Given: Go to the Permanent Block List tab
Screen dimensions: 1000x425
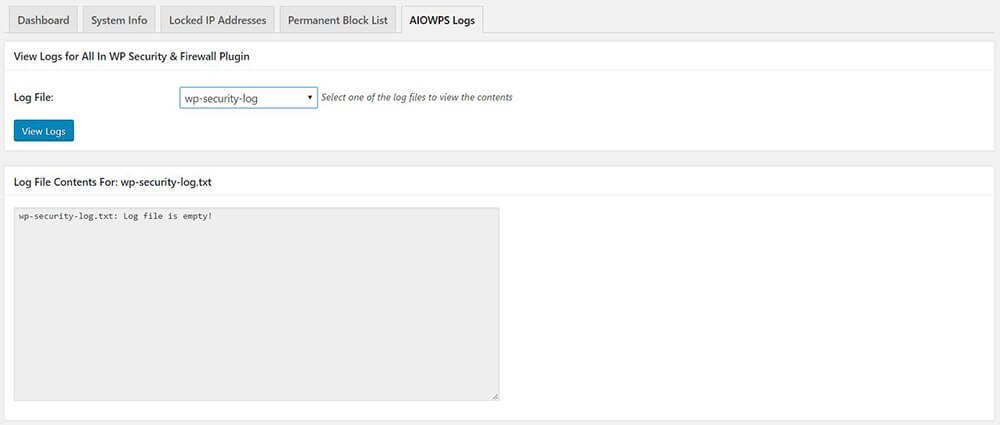Looking at the screenshot, I should [x=337, y=20].
